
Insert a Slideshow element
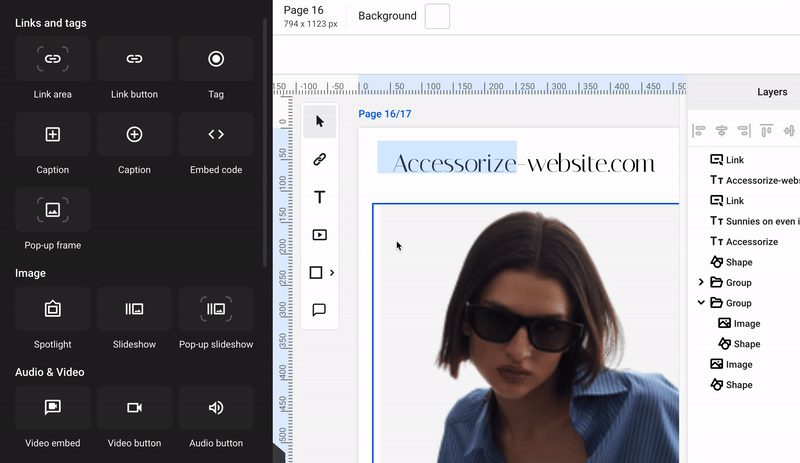[x=134, y=309]
